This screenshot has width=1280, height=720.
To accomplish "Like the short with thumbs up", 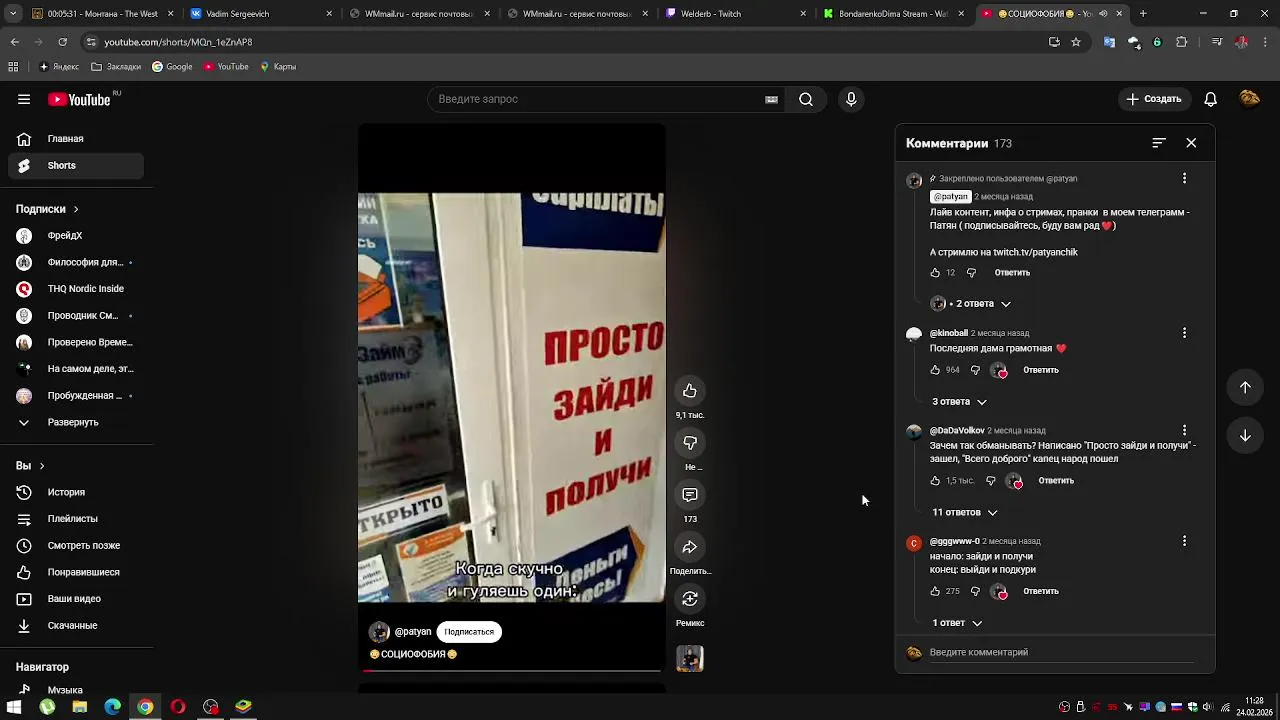I will click(x=690, y=391).
